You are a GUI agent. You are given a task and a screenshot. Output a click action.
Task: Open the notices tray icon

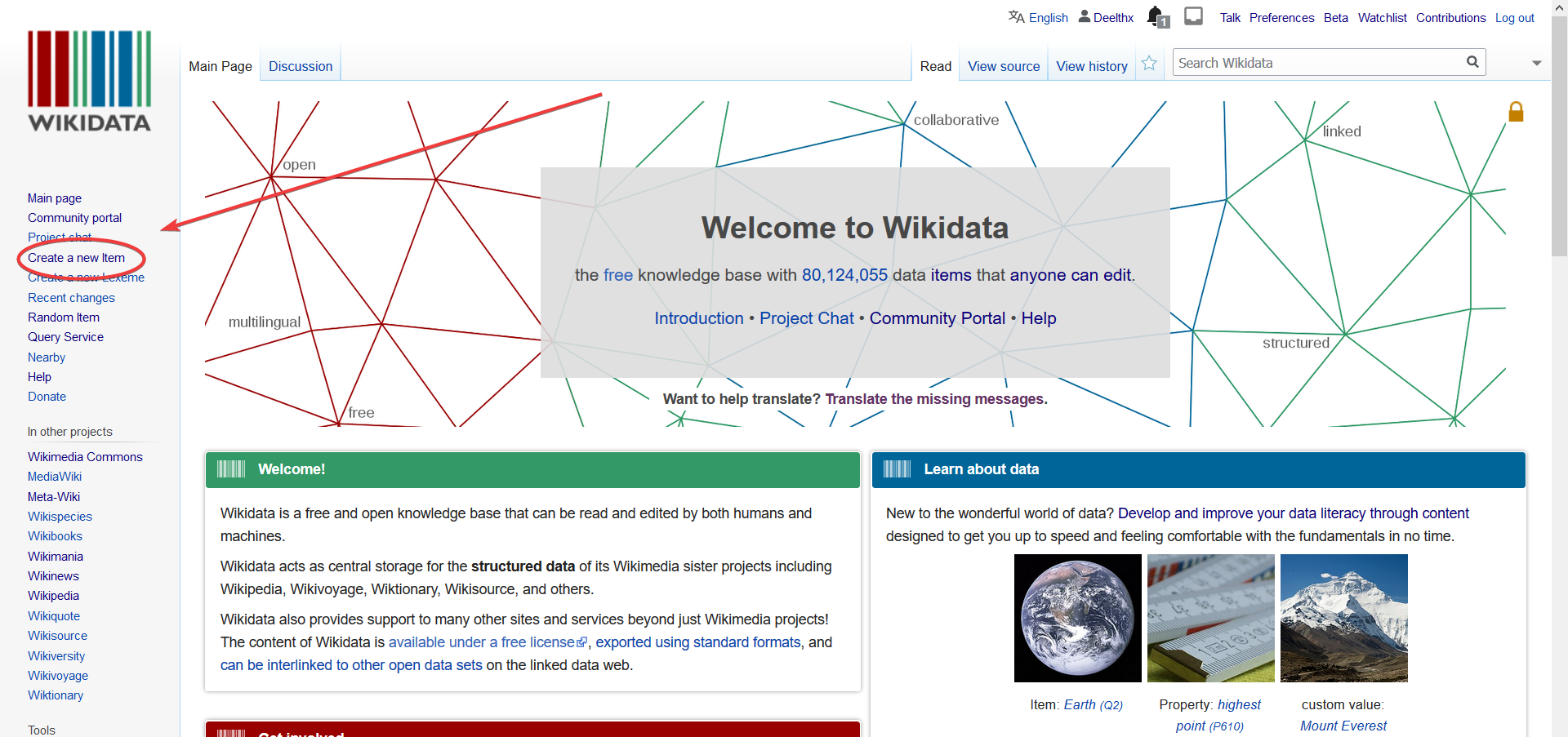click(x=1193, y=16)
